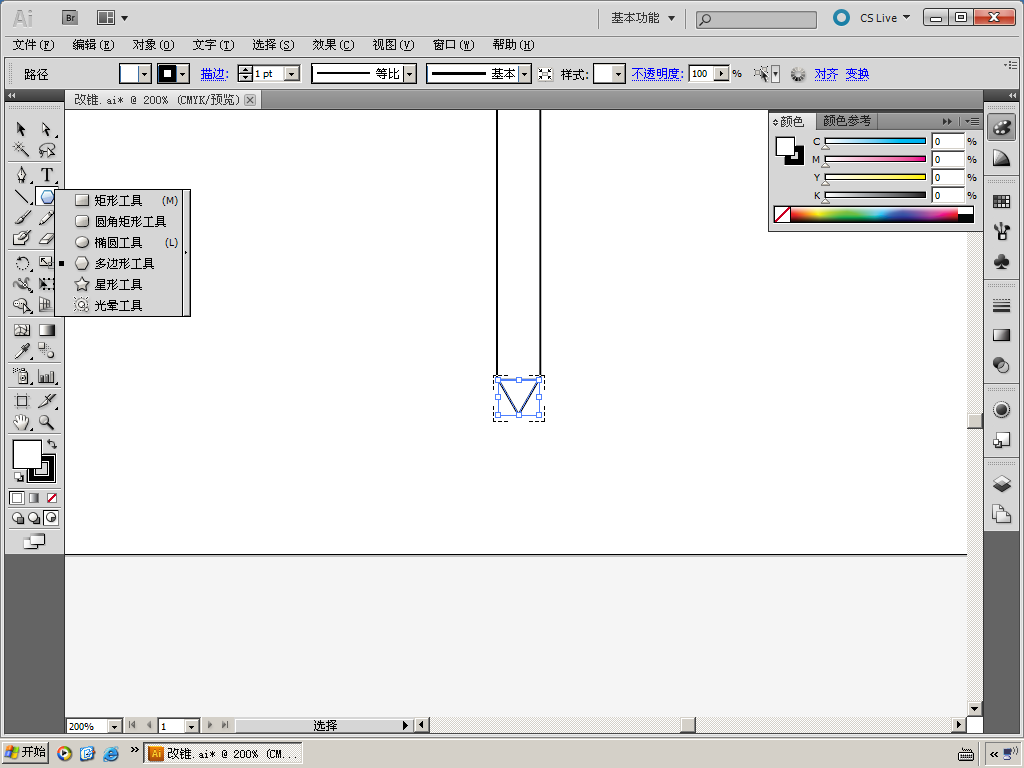1024x768 pixels.
Task: Select the Blend tool
Action: click(x=46, y=351)
